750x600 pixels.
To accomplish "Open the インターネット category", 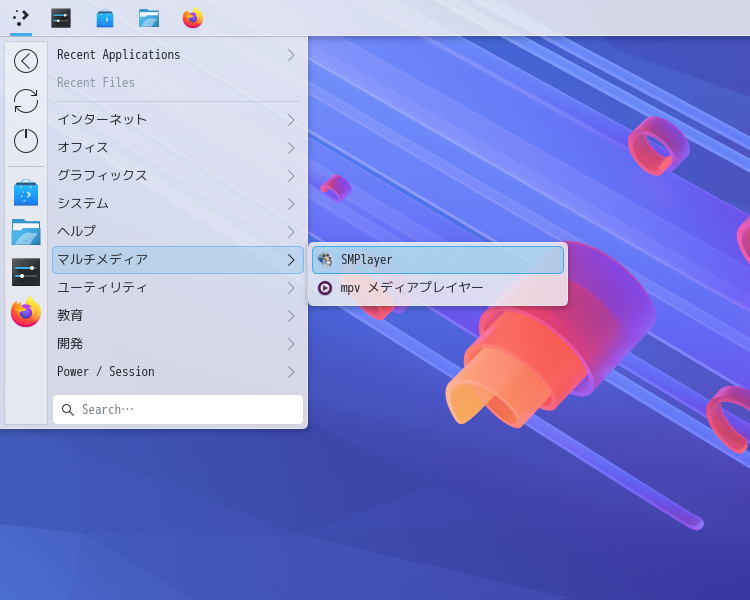I will click(178, 120).
